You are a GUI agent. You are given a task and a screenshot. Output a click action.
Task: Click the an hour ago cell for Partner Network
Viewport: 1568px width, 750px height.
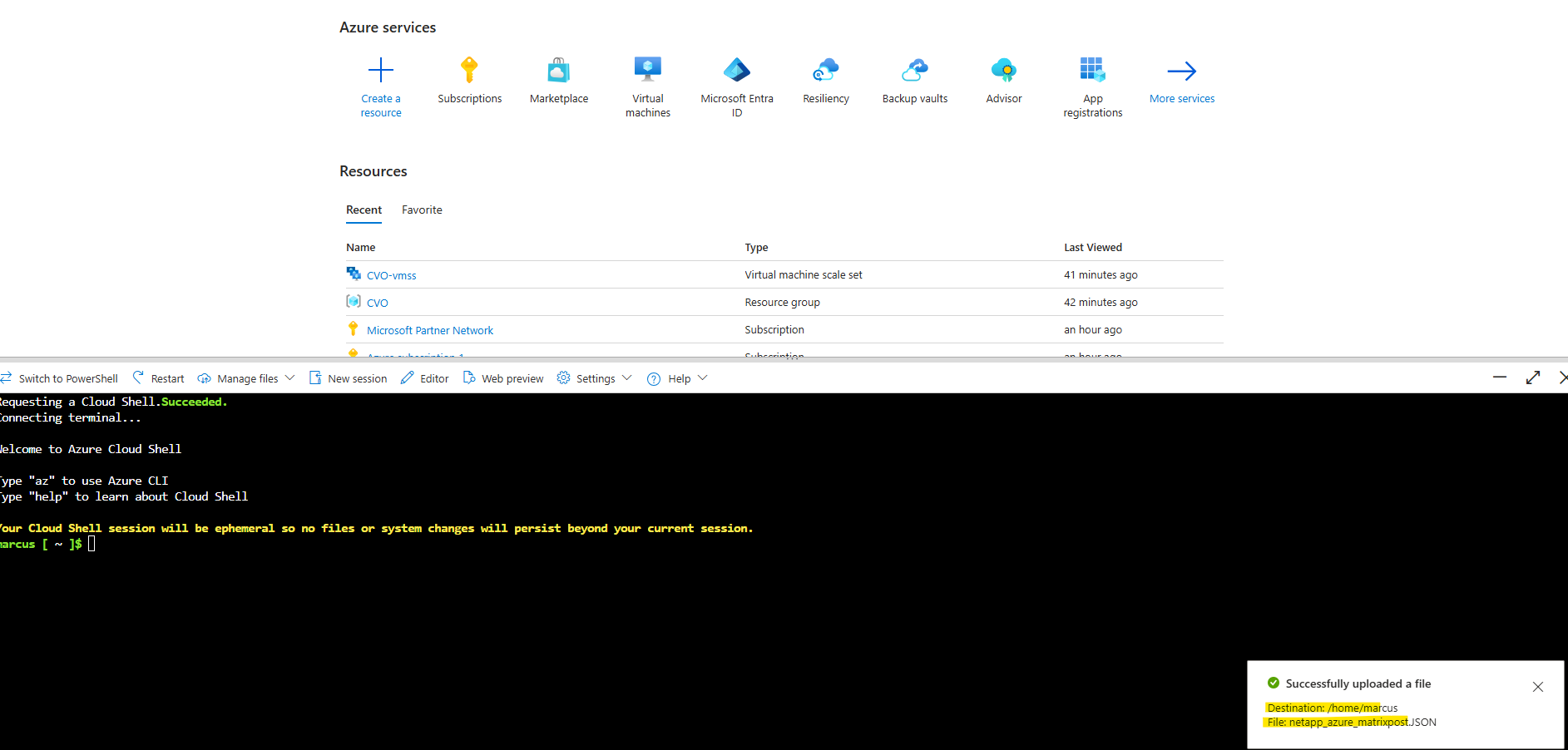point(1093,330)
